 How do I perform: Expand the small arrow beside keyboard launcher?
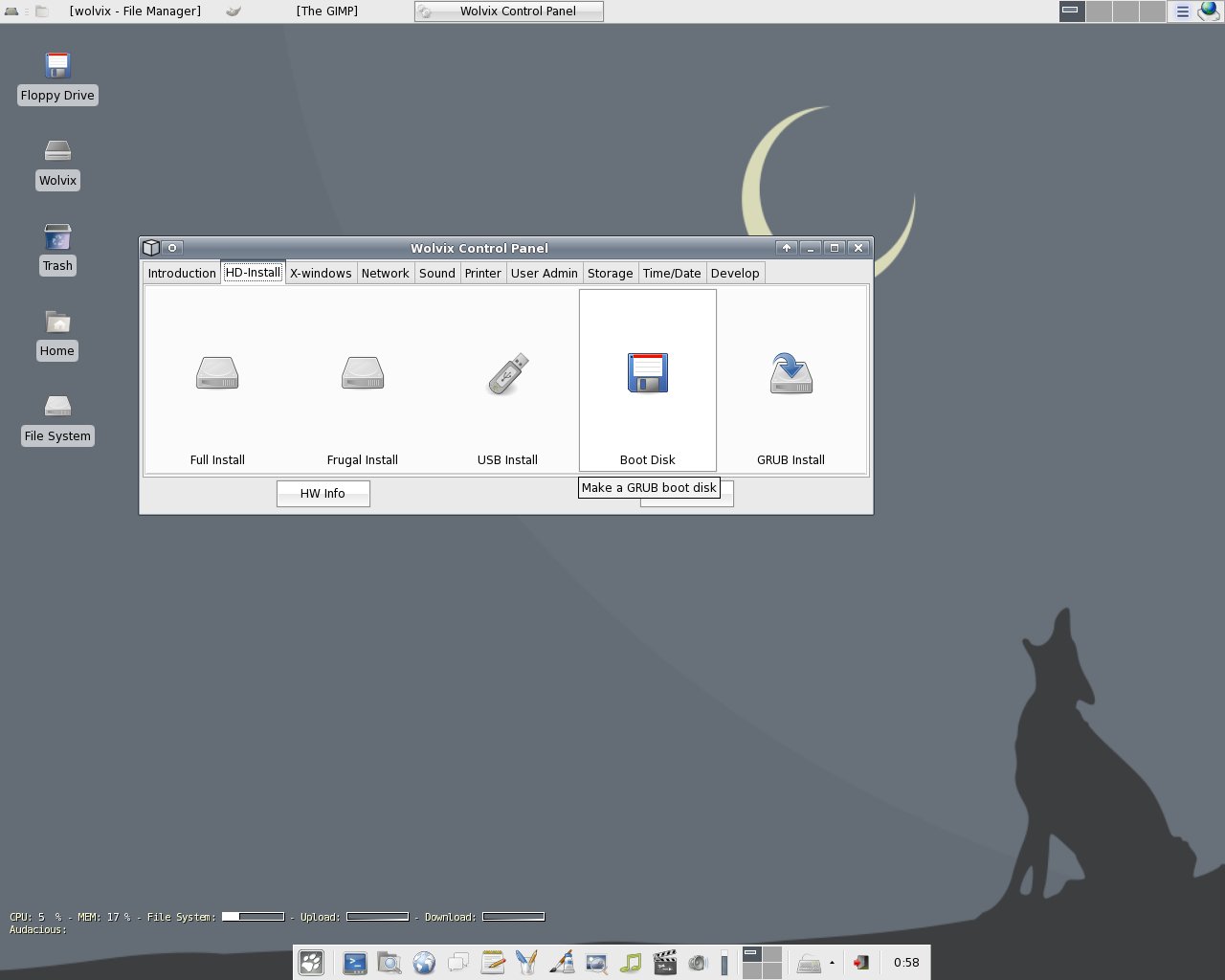click(832, 963)
